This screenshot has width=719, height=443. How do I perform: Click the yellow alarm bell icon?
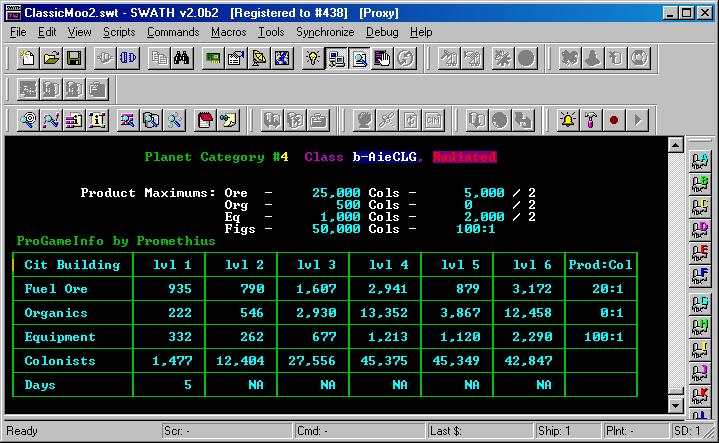[568, 120]
